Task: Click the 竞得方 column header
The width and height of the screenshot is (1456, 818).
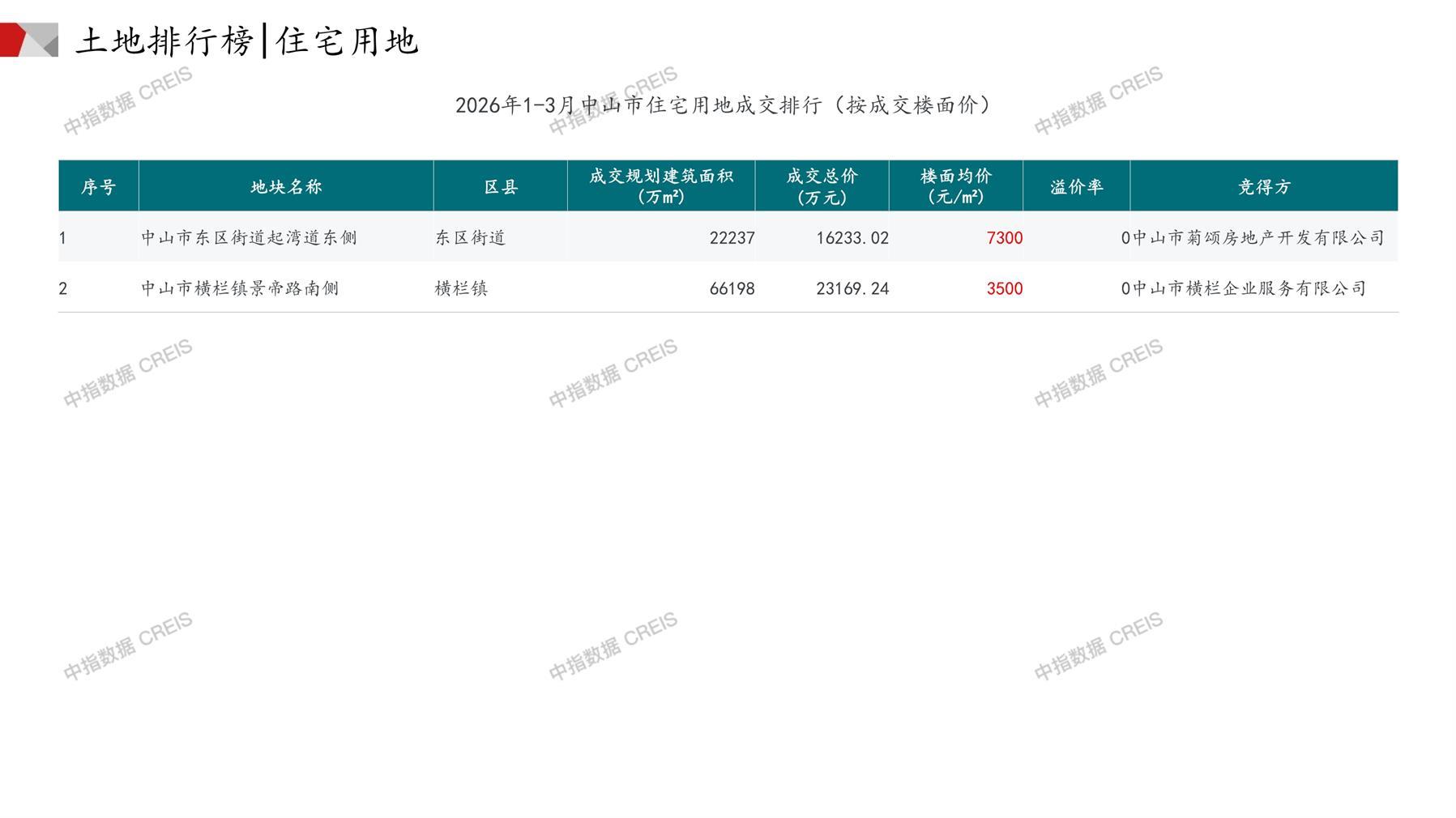Action: (x=1263, y=186)
